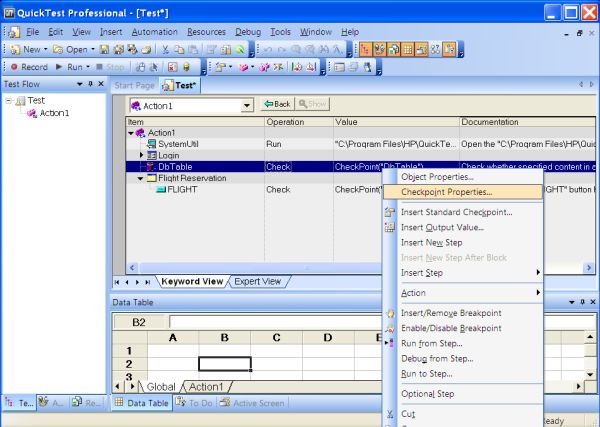Select cell B2 in the Data Table
The image size is (600, 427).
225,363
